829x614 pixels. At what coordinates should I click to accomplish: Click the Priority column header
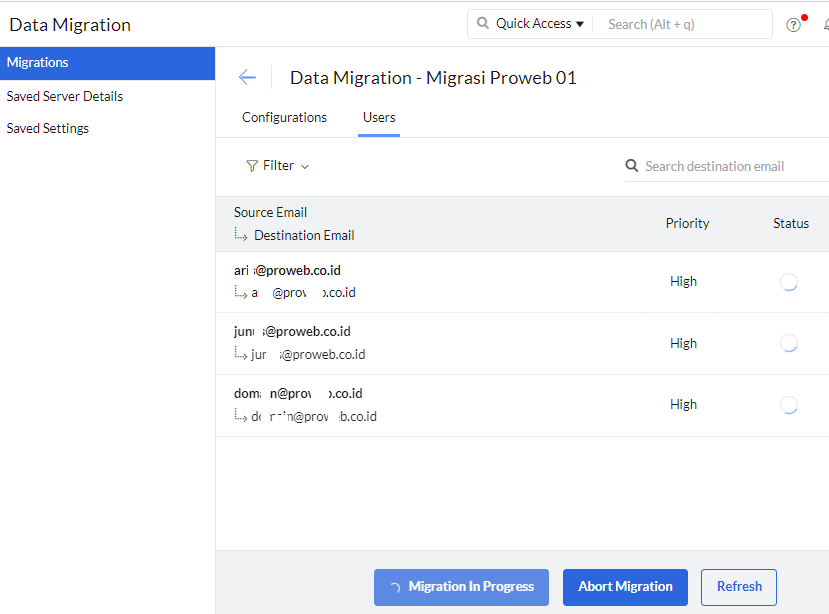point(687,224)
